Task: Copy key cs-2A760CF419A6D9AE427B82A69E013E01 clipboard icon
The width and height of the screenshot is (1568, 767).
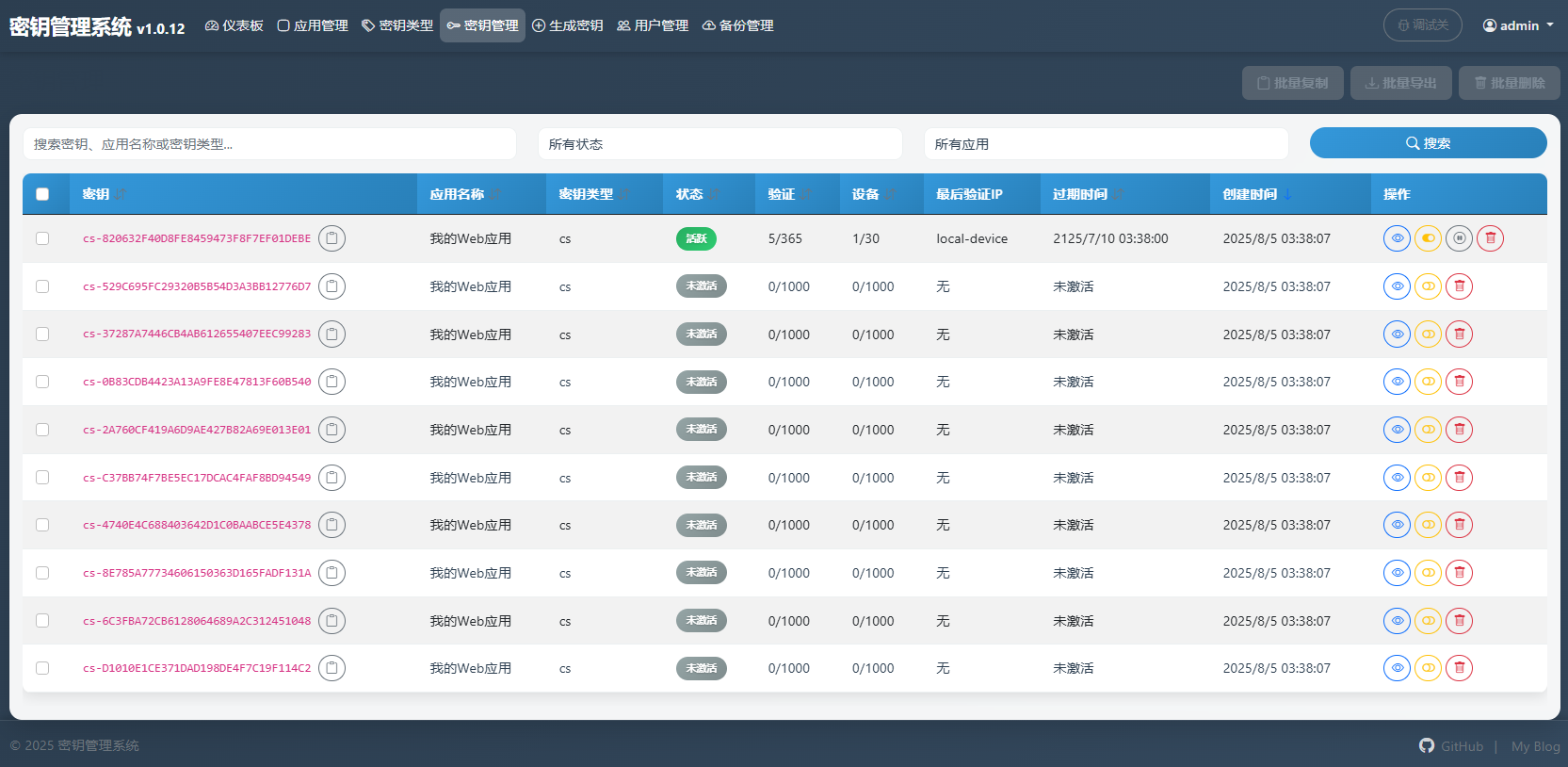Action: coord(331,430)
